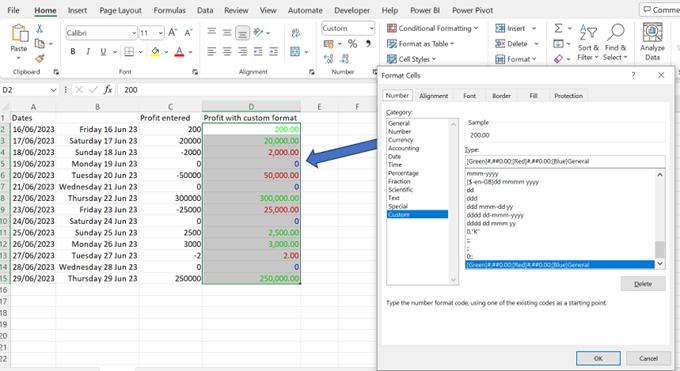Click the Font Color red swatch button
This screenshot has height=371, width=680.
(x=179, y=52)
